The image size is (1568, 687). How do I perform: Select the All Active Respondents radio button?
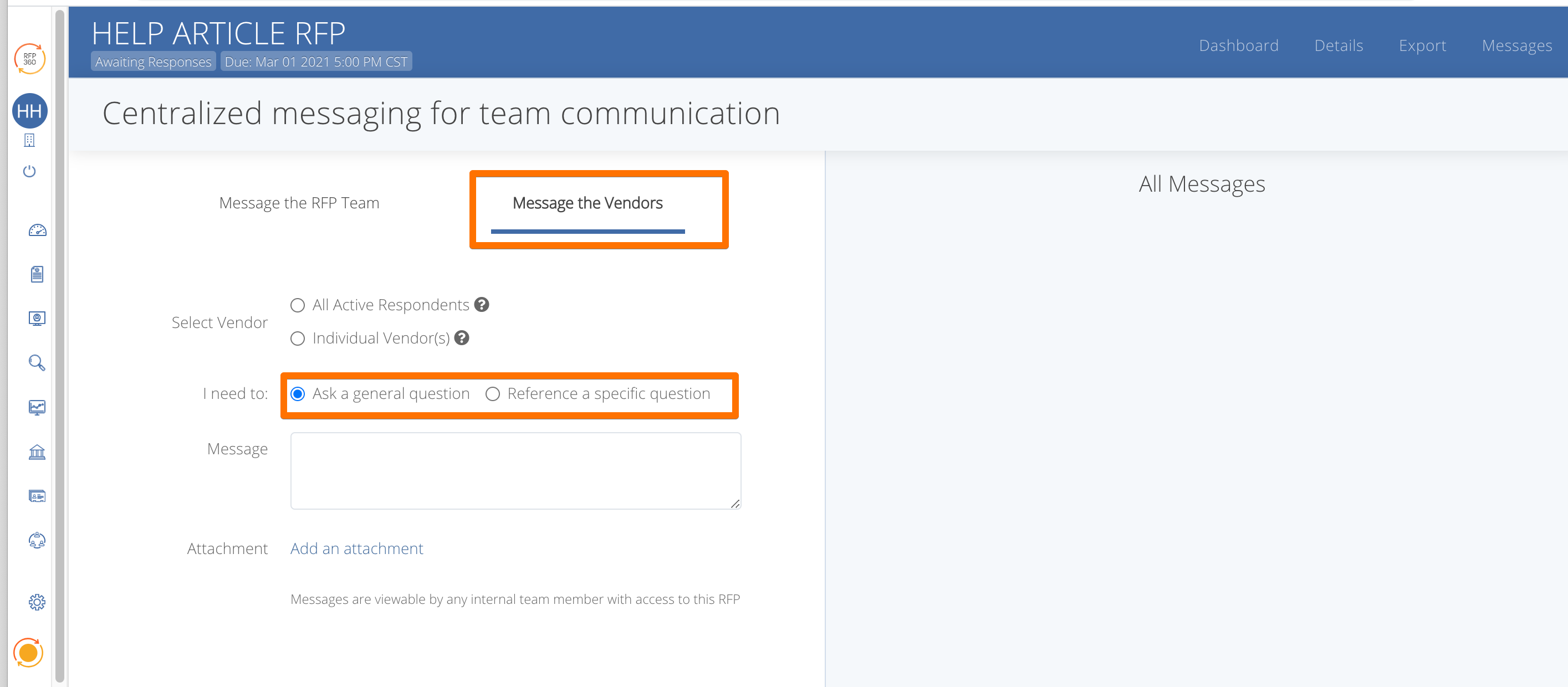pos(298,305)
